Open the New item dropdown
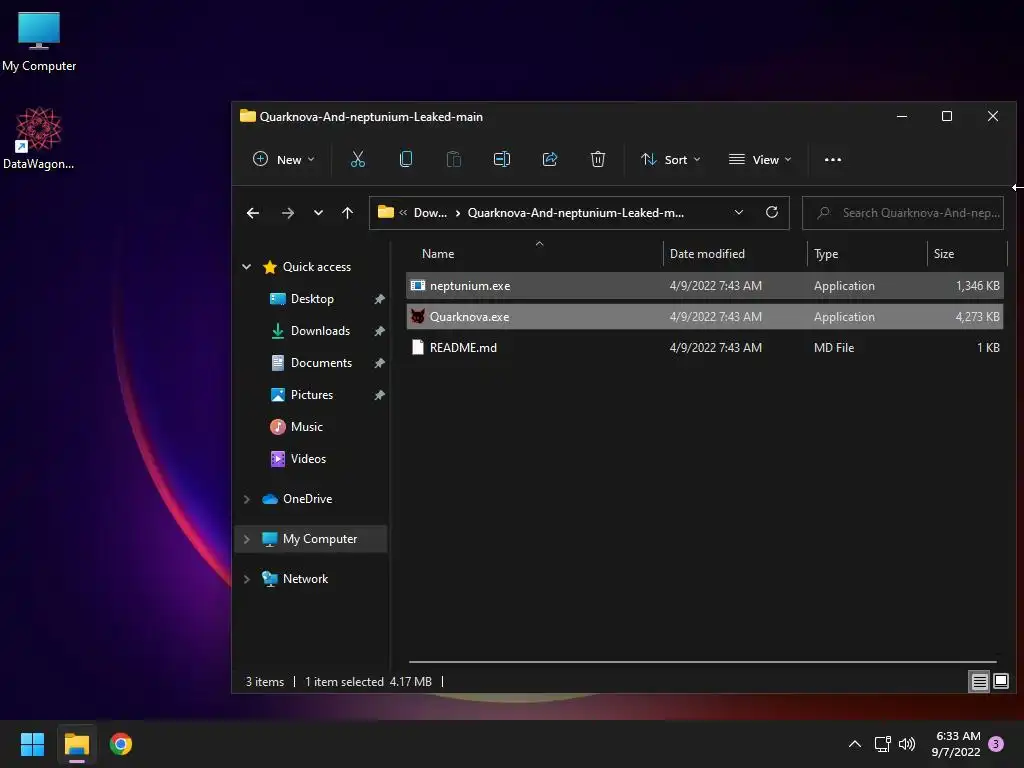The width and height of the screenshot is (1024, 768). click(x=283, y=159)
